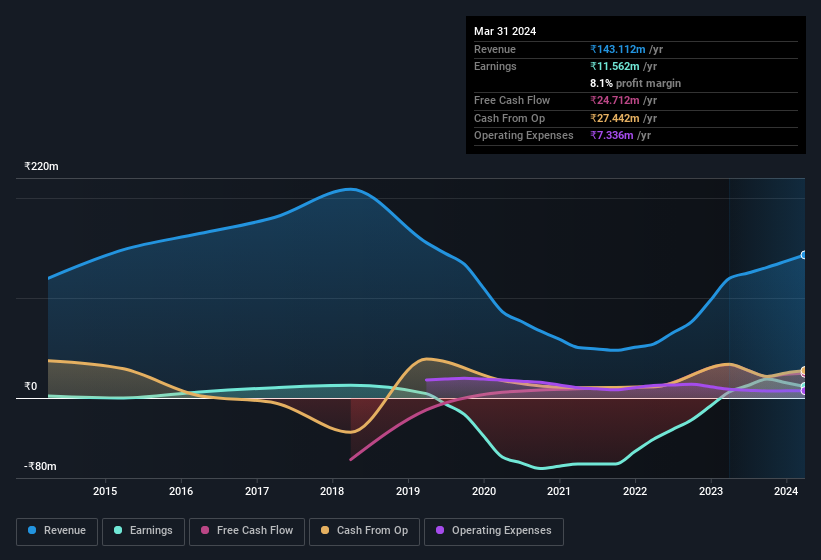
Task: Toggle the Operating Expenses legend button
Action: (494, 531)
